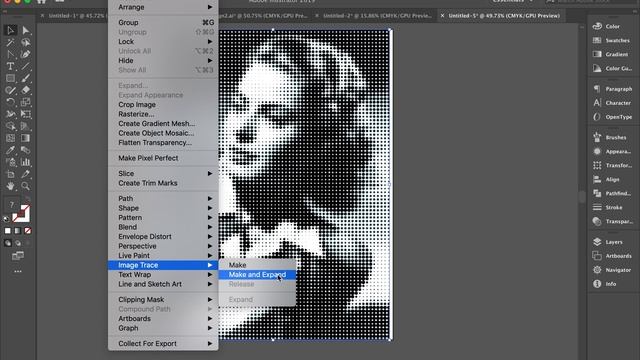Choose Make in Image Trace submenu

(257, 265)
